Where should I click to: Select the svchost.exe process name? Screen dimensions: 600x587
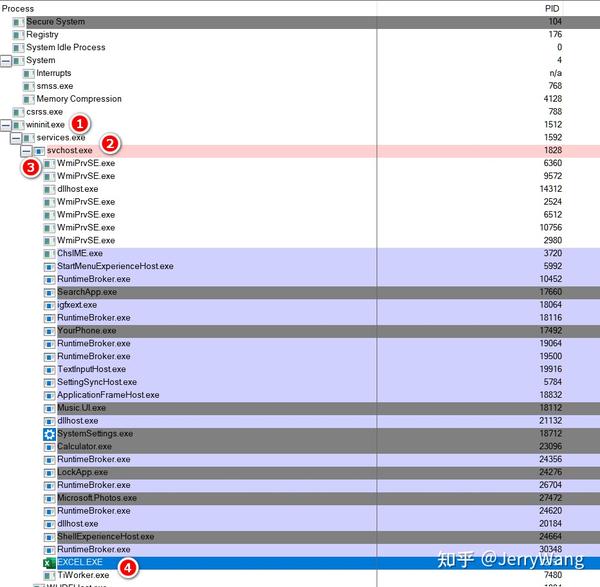pyautogui.click(x=70, y=150)
